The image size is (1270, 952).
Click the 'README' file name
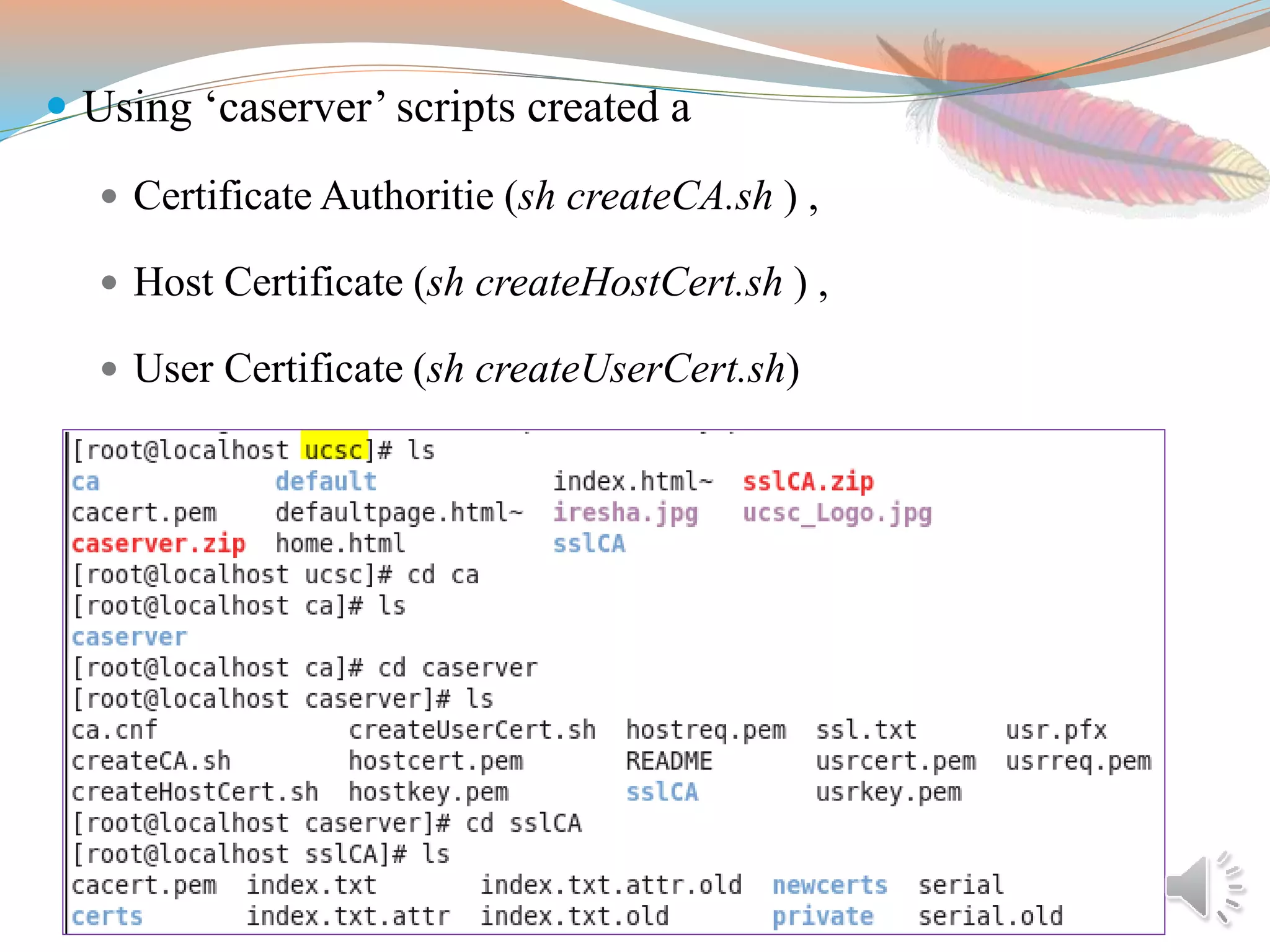tap(669, 760)
